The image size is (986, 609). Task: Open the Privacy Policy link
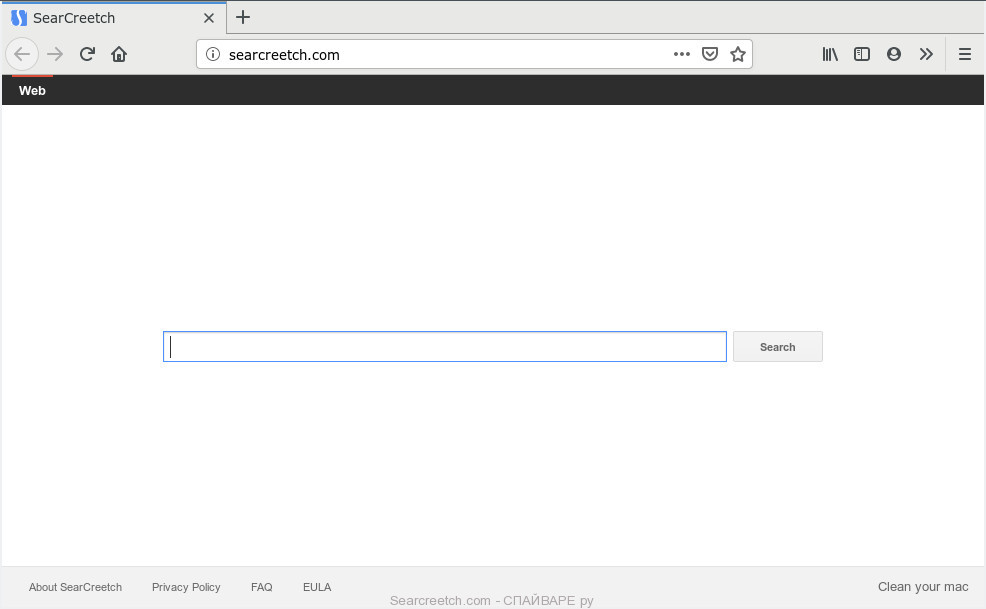[x=186, y=587]
